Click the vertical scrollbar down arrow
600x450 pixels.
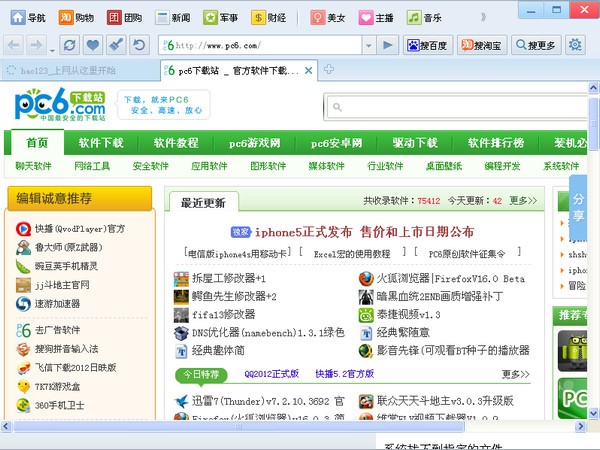coord(593,413)
